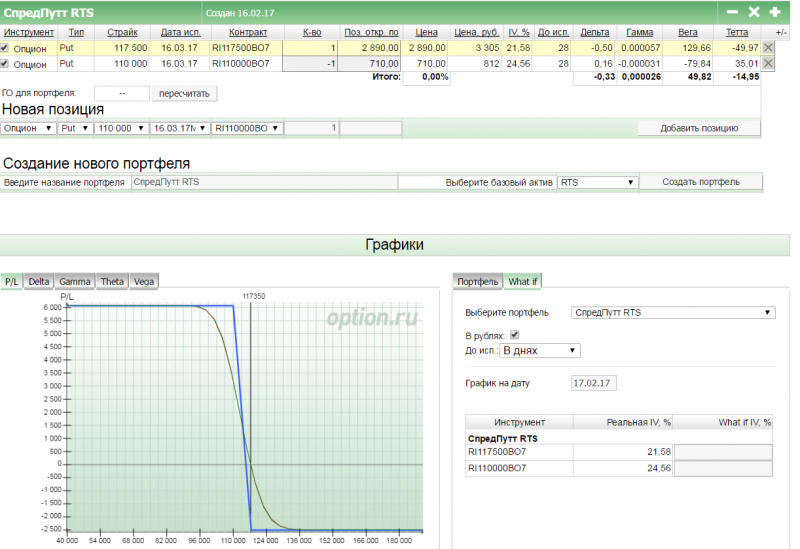Viewport: 800px width, 549px height.
Task: Click the пересчитать button
Action: tap(184, 93)
